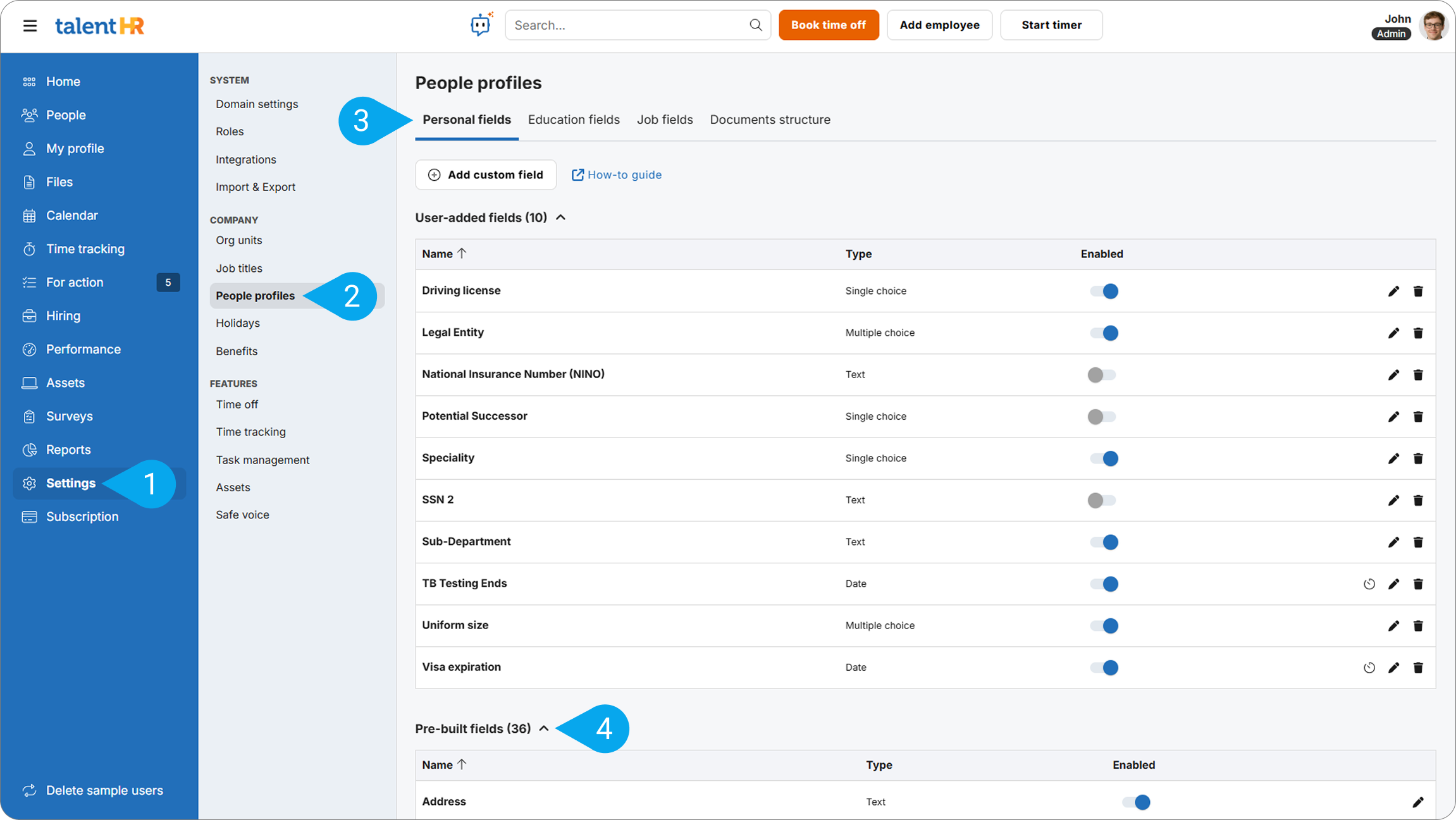Viewport: 1456px width, 820px height.
Task: Click reminder icon for TB Testing Ends
Action: [x=1369, y=584]
